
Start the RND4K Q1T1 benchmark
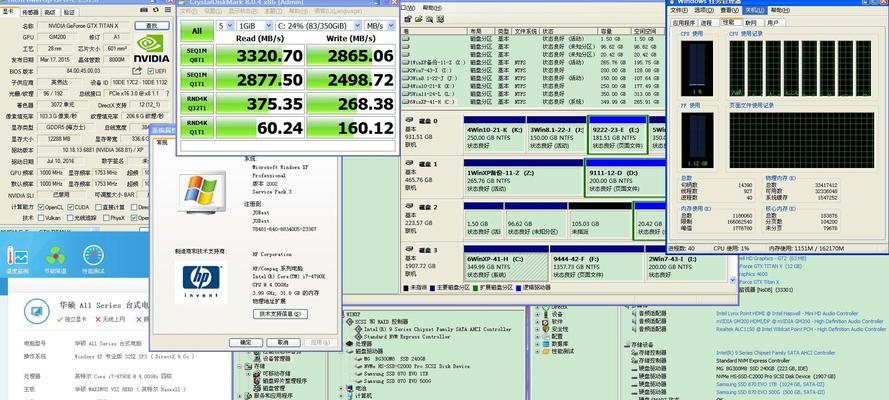point(196,127)
